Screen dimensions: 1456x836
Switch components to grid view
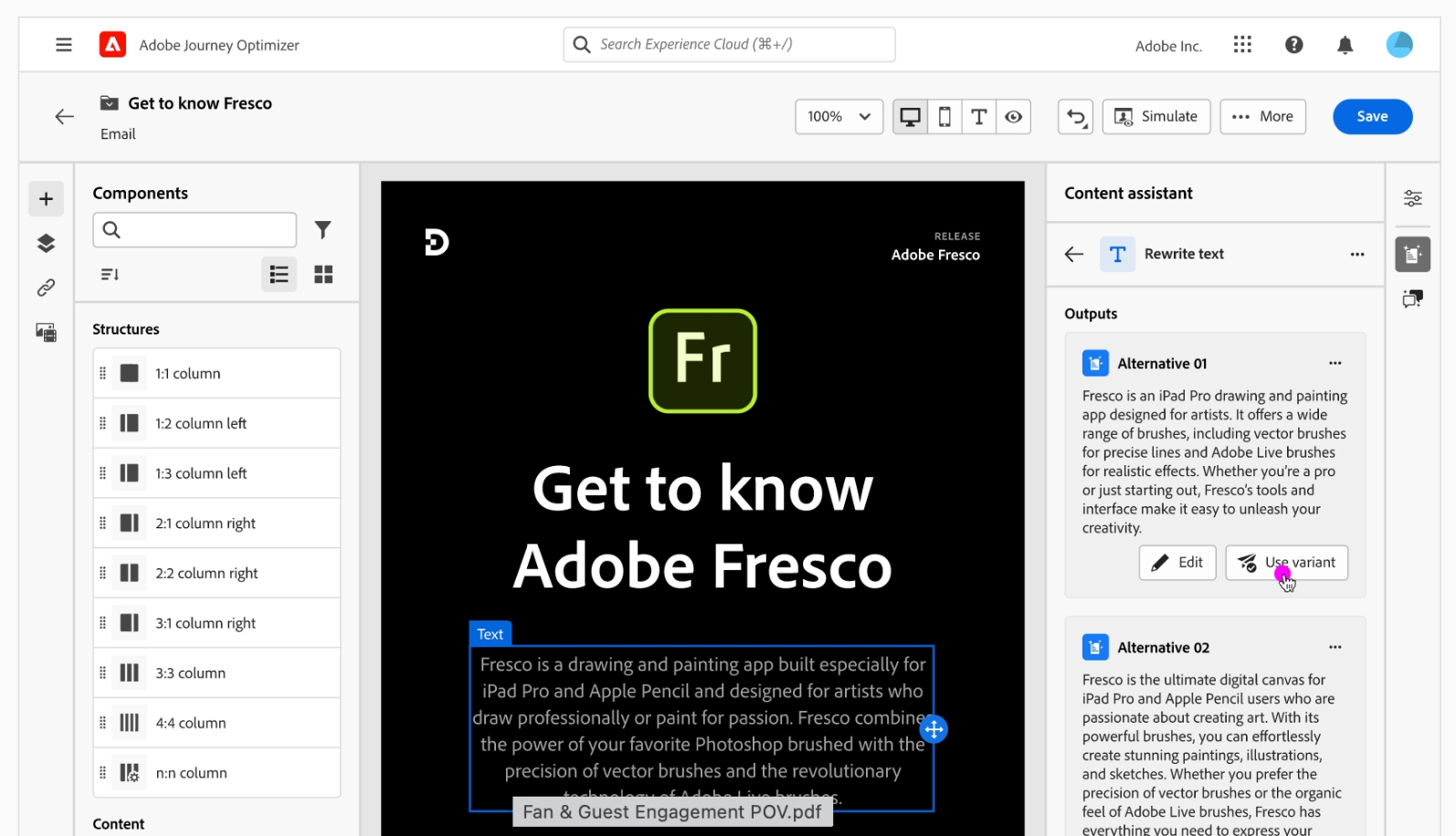click(323, 274)
